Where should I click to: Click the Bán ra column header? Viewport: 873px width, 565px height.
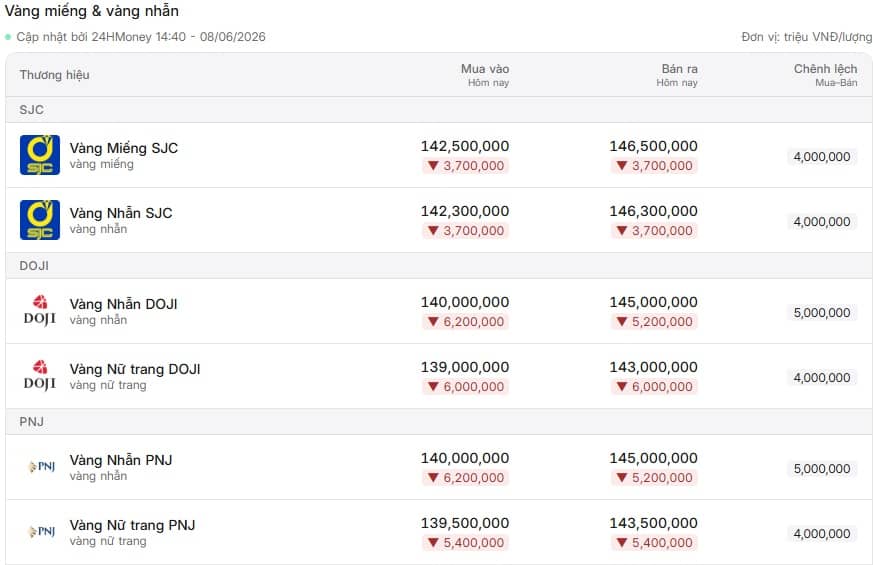[677, 75]
